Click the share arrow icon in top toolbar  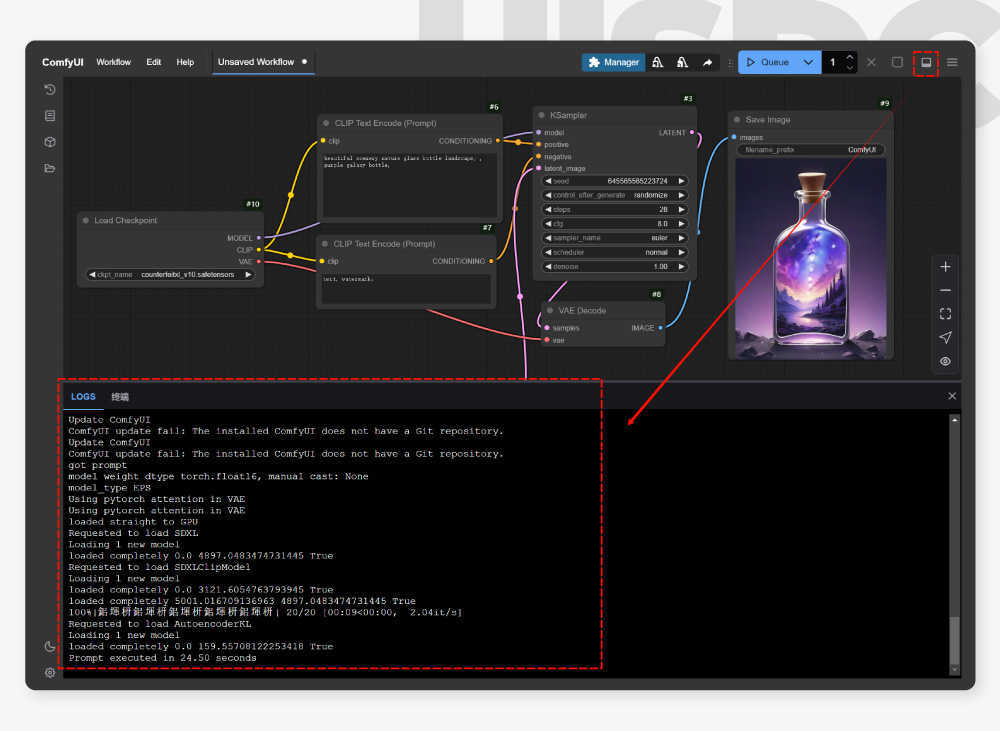pyautogui.click(x=707, y=62)
